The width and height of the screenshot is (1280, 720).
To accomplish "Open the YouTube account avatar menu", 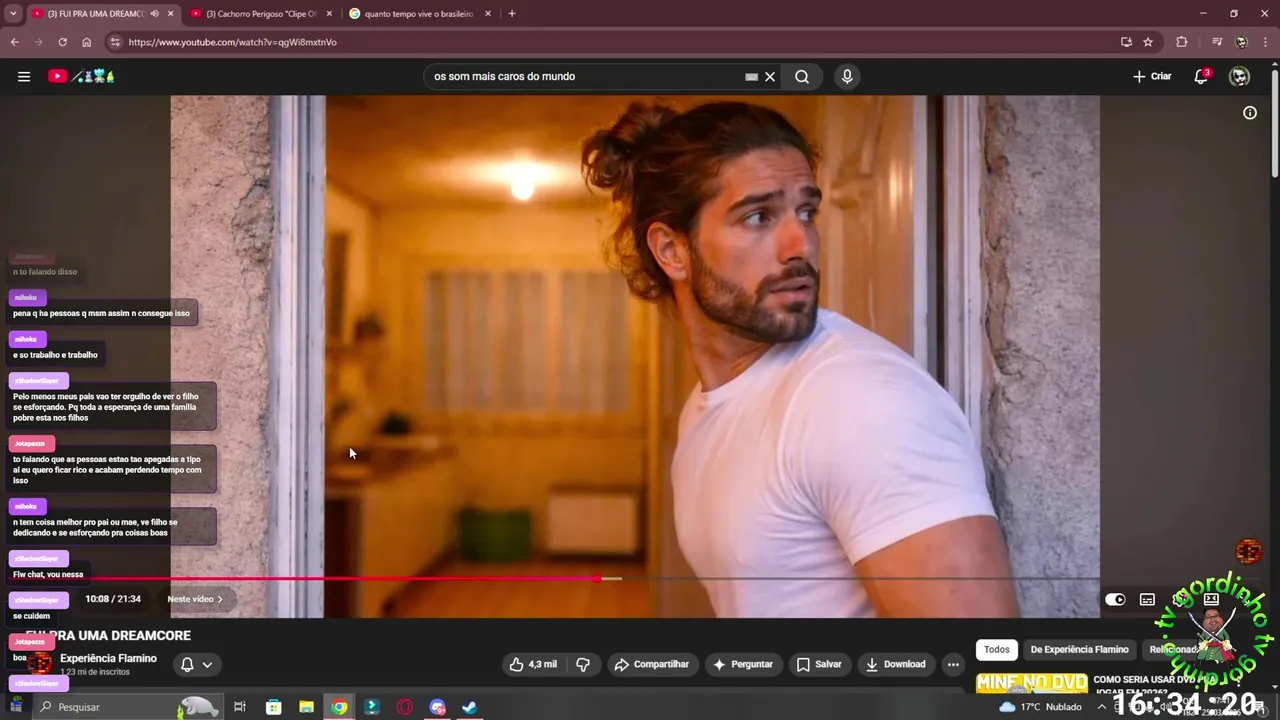I will pyautogui.click(x=1239, y=76).
